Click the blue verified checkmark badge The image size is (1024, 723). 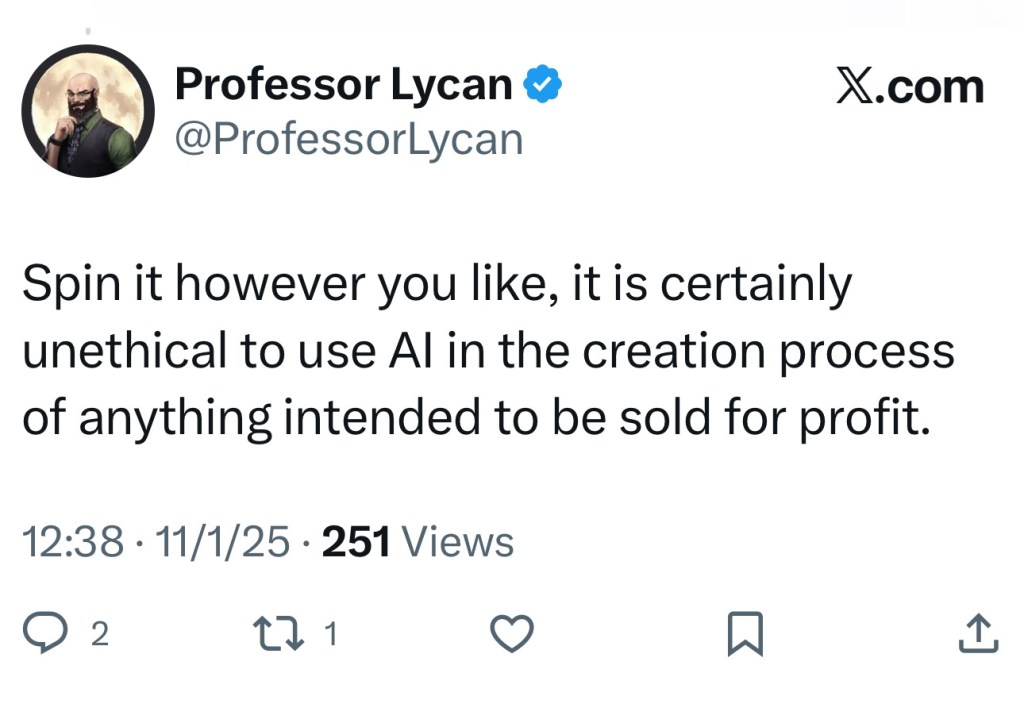point(542,87)
